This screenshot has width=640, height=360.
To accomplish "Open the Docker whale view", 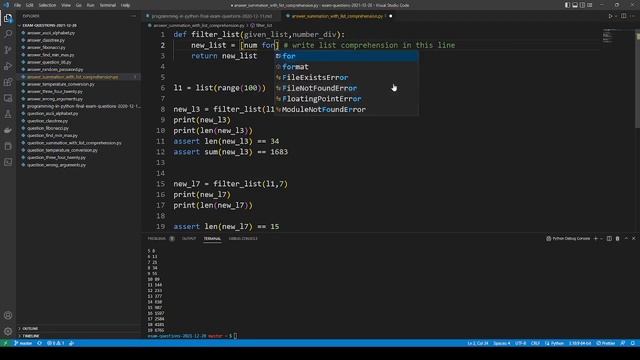I will tap(8, 130).
